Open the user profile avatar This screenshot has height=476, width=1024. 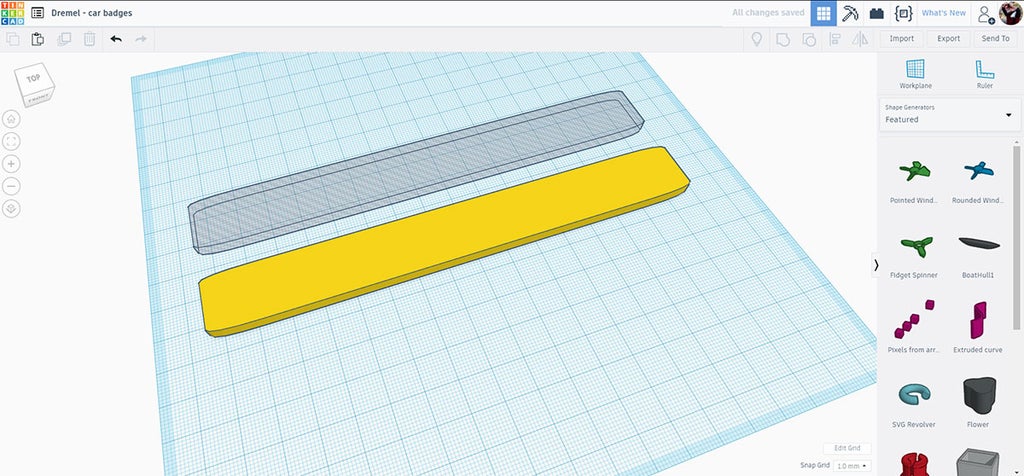1010,12
